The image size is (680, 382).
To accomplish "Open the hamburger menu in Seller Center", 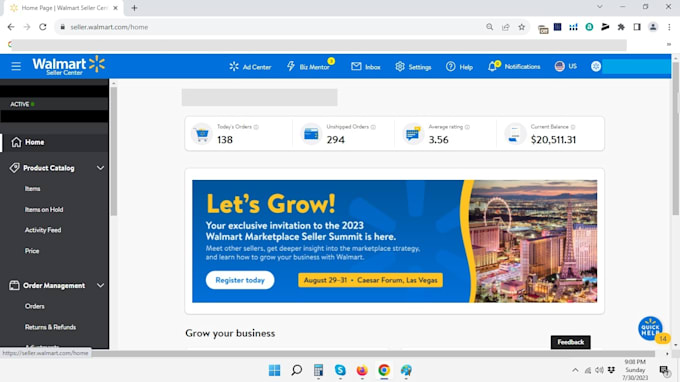I will (x=16, y=66).
